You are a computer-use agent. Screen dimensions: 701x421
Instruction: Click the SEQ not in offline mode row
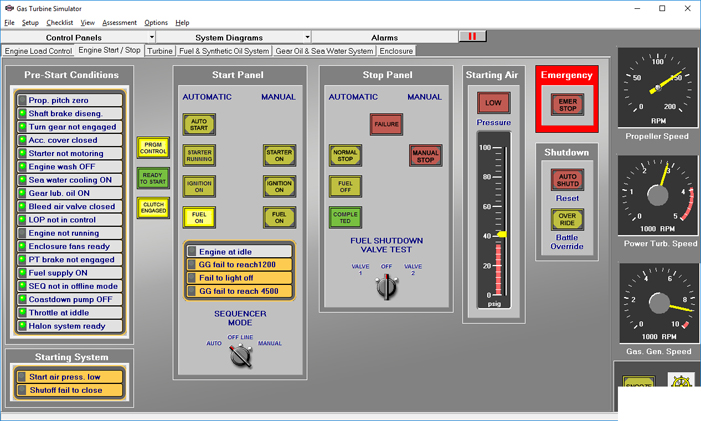click(x=69, y=286)
